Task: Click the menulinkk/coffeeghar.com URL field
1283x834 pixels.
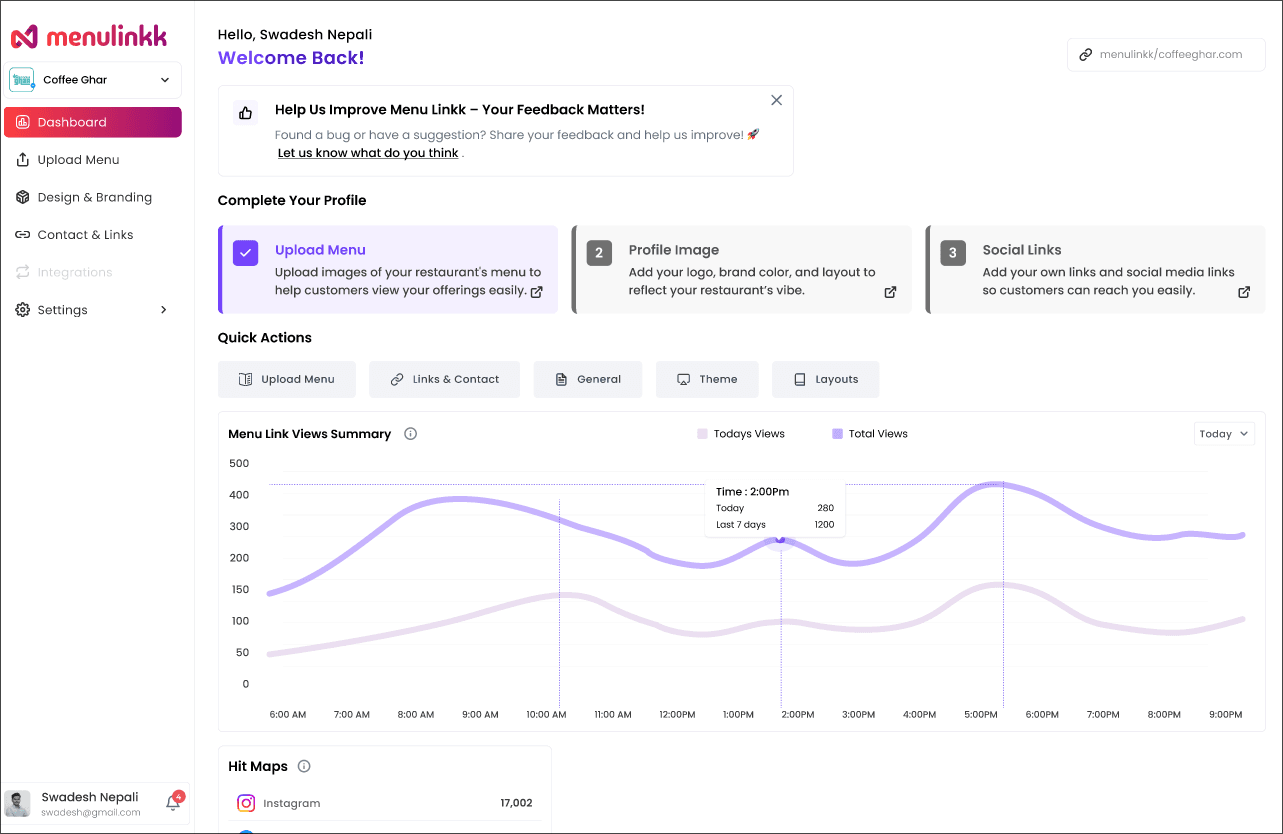Action: [x=1167, y=54]
